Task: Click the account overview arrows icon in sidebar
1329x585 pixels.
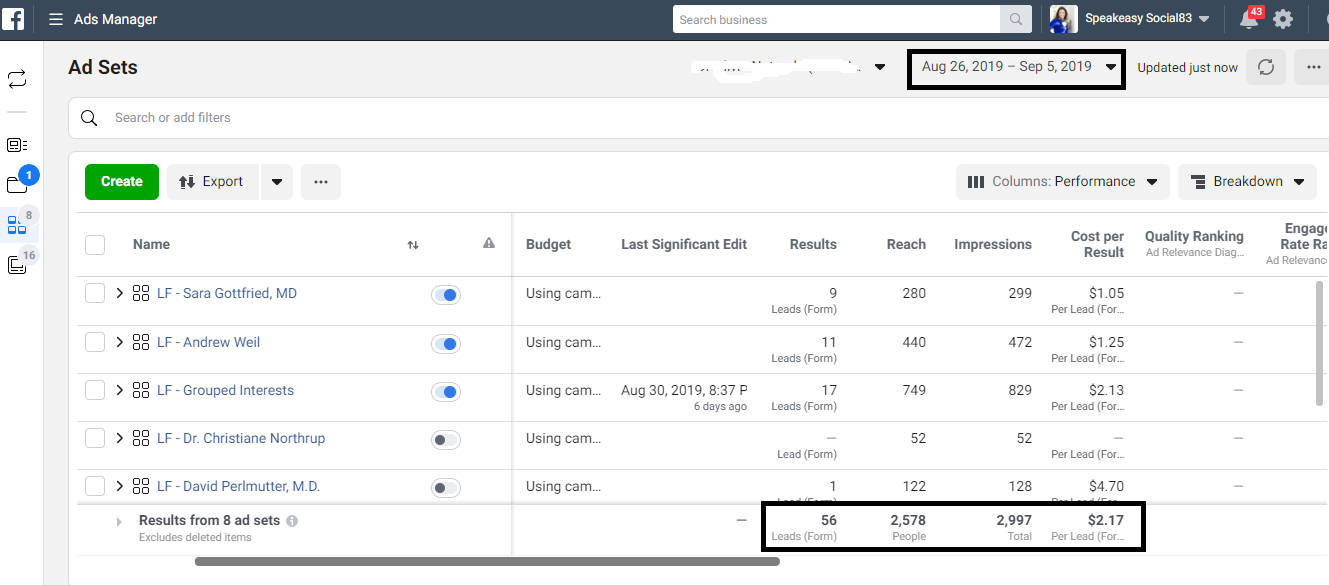Action: (17, 79)
